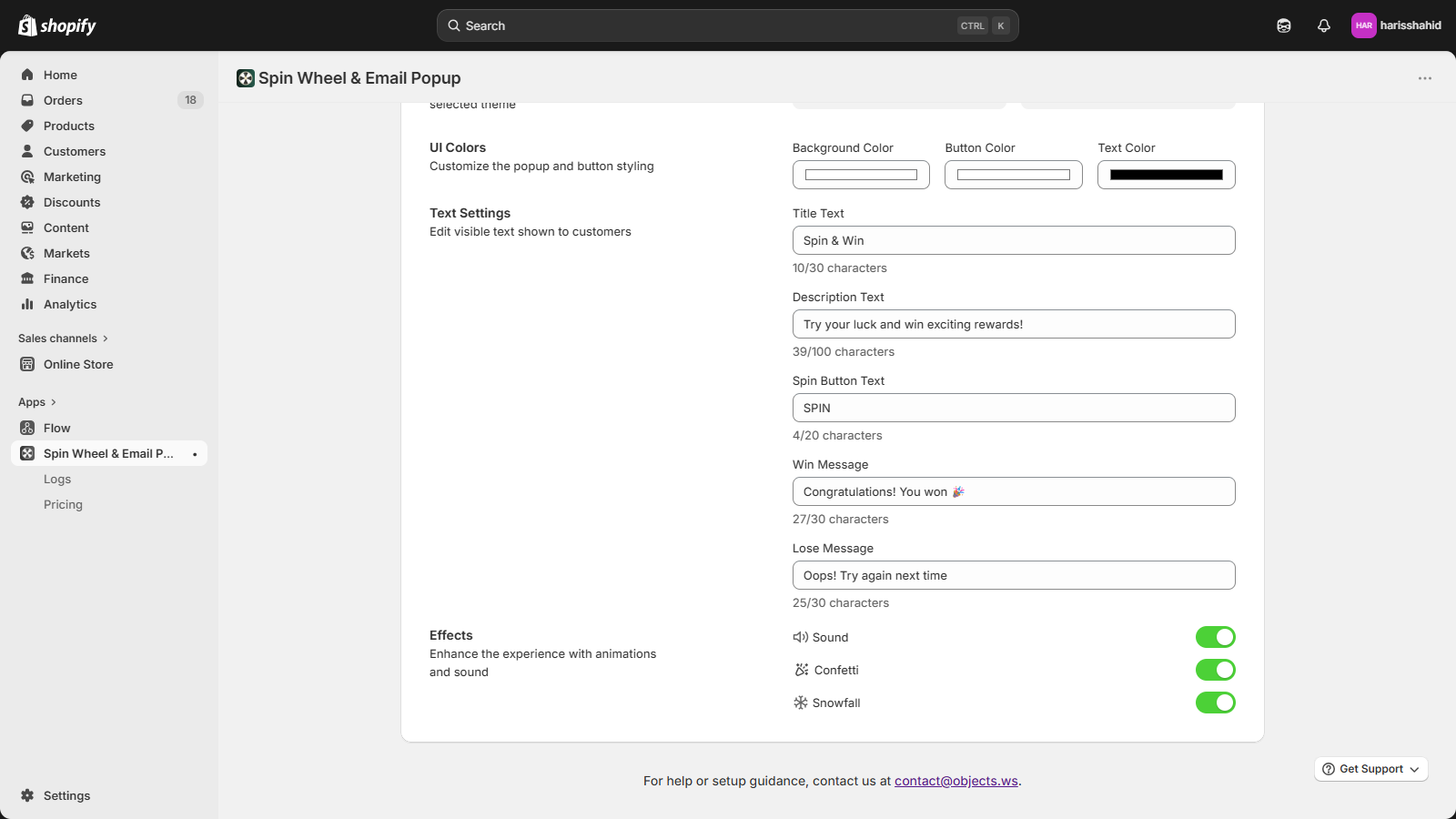Open the Pricing subpage
This screenshot has height=819, width=1456.
(63, 504)
